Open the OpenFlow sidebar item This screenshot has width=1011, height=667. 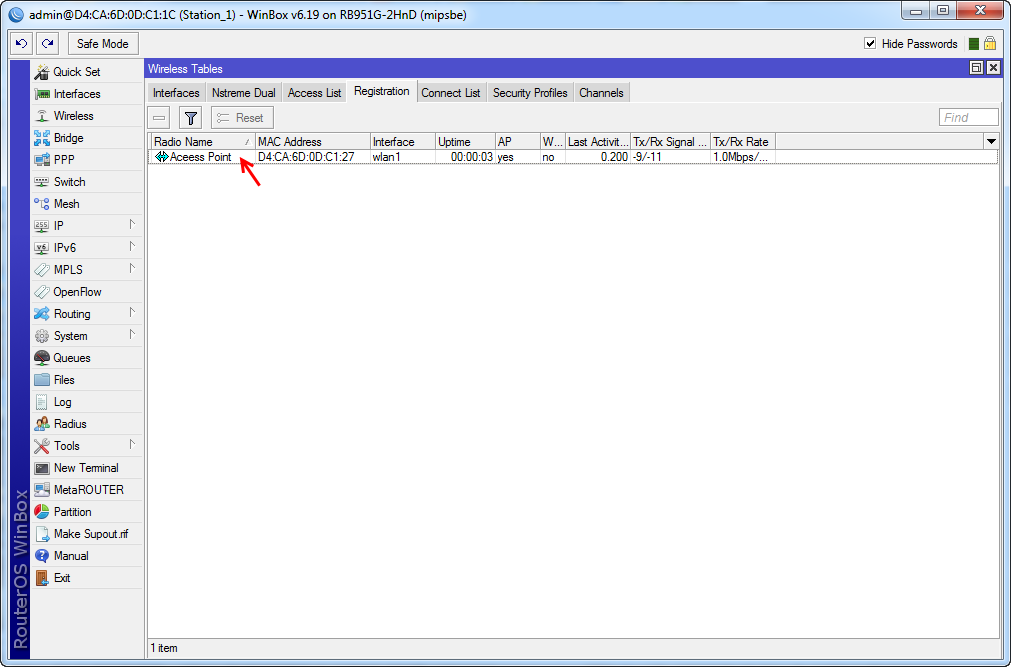tap(86, 292)
